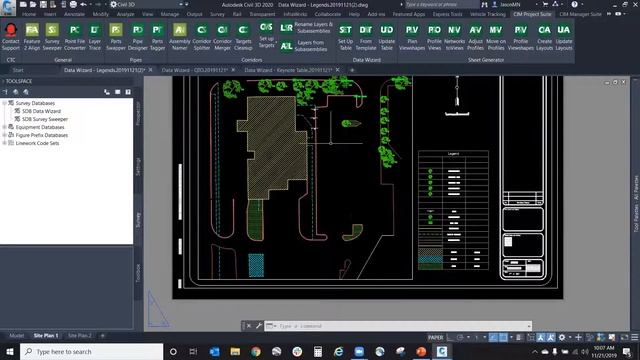Image resolution: width=640 pixels, height=360 pixels.
Task: Open the Profile Viewshapes tool
Action: (521, 37)
